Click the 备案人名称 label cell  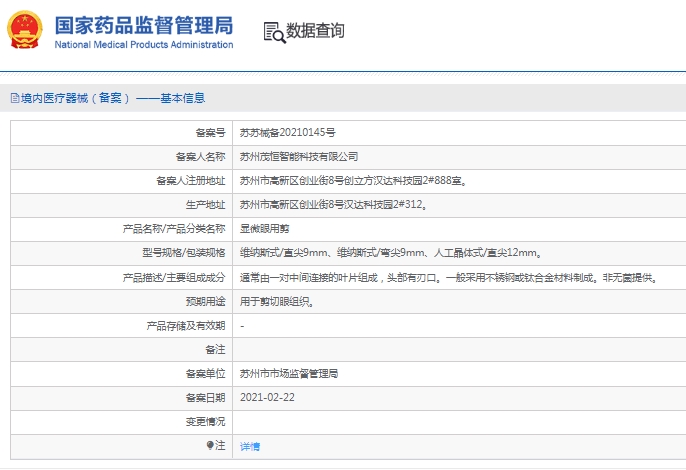pos(122,157)
